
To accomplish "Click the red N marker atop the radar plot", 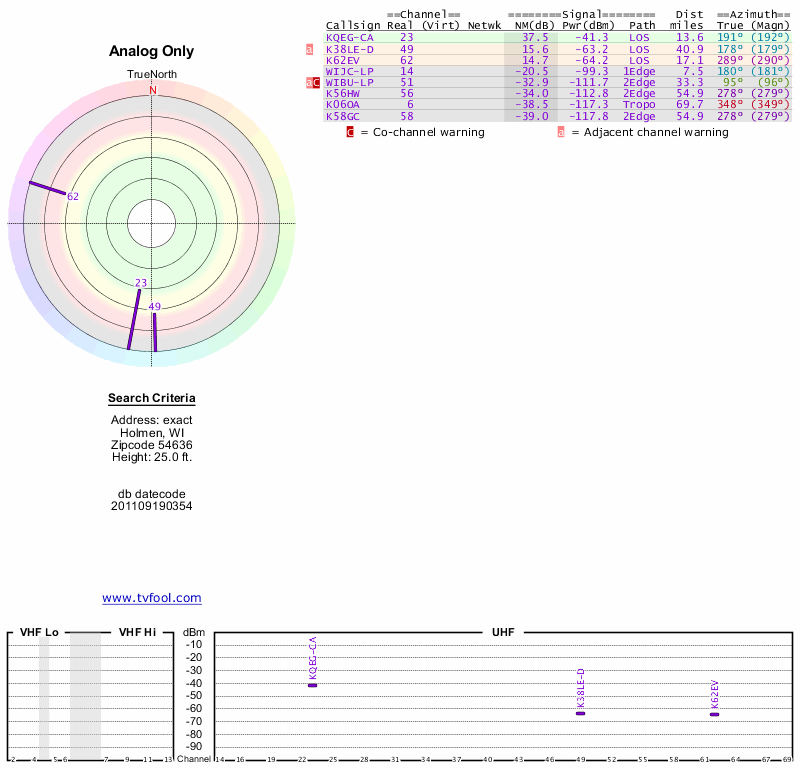I will pyautogui.click(x=153, y=90).
